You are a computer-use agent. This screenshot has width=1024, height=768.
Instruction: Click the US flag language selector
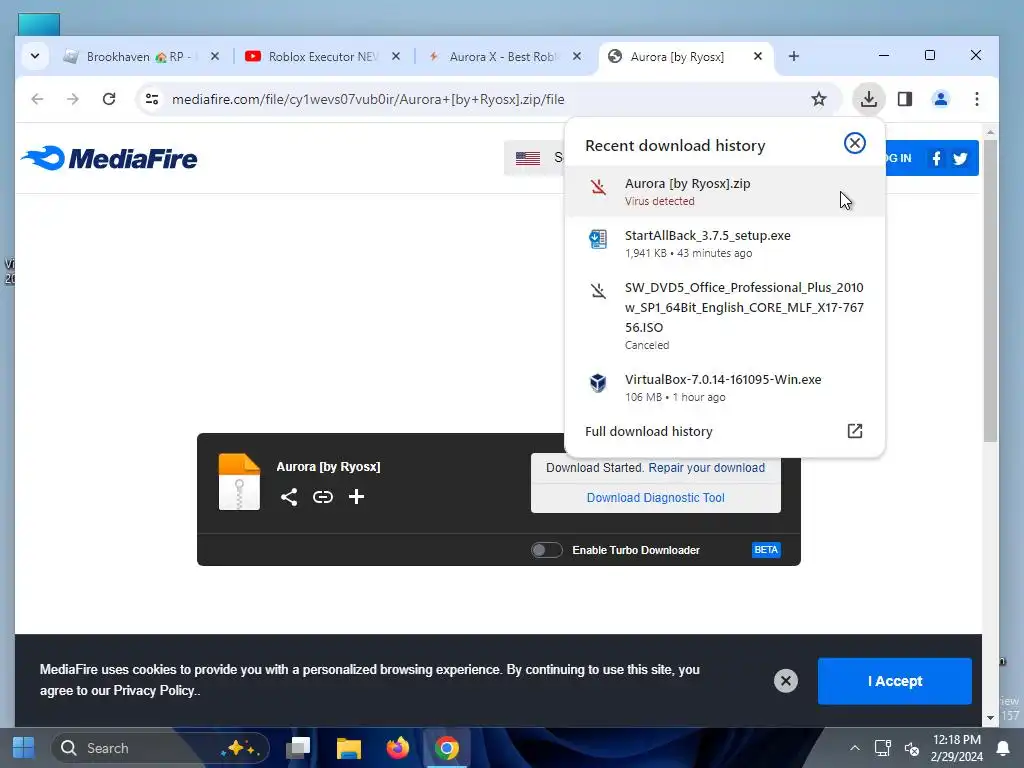528,158
